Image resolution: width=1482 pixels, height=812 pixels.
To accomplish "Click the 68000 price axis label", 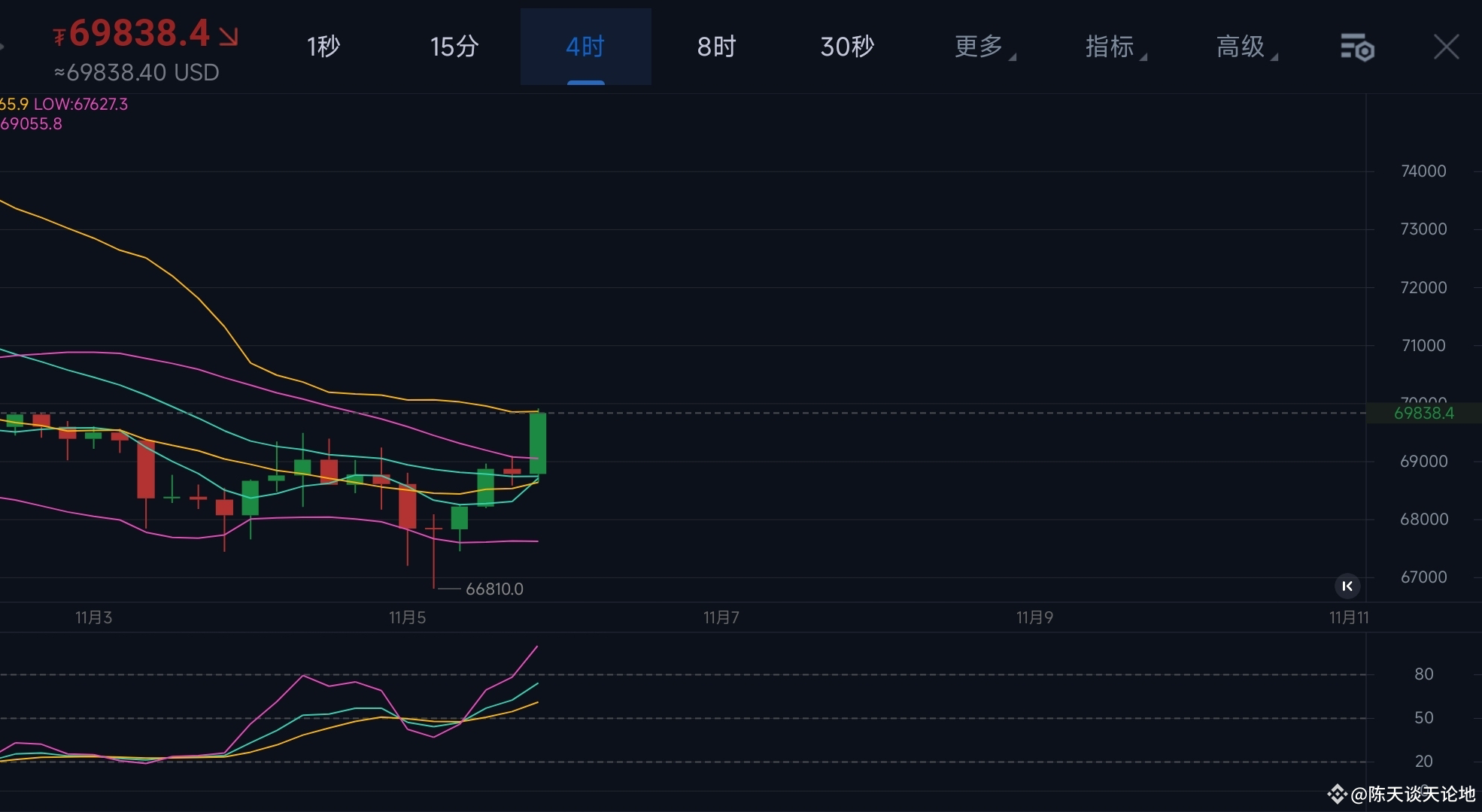I will [1423, 520].
